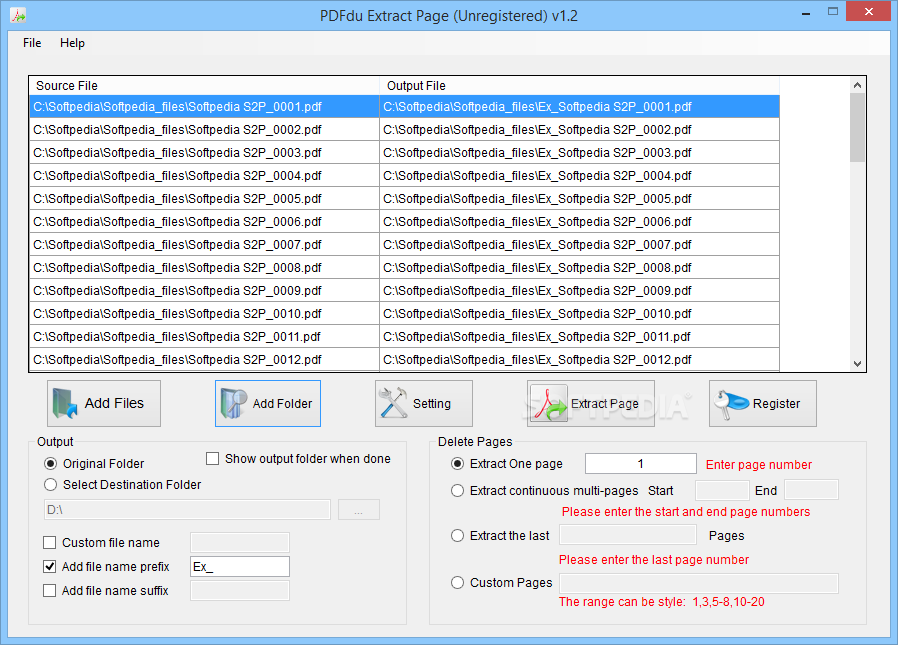
Task: Click output cell Ex_Softpedia S2P_0006.pdf
Action: click(x=579, y=221)
